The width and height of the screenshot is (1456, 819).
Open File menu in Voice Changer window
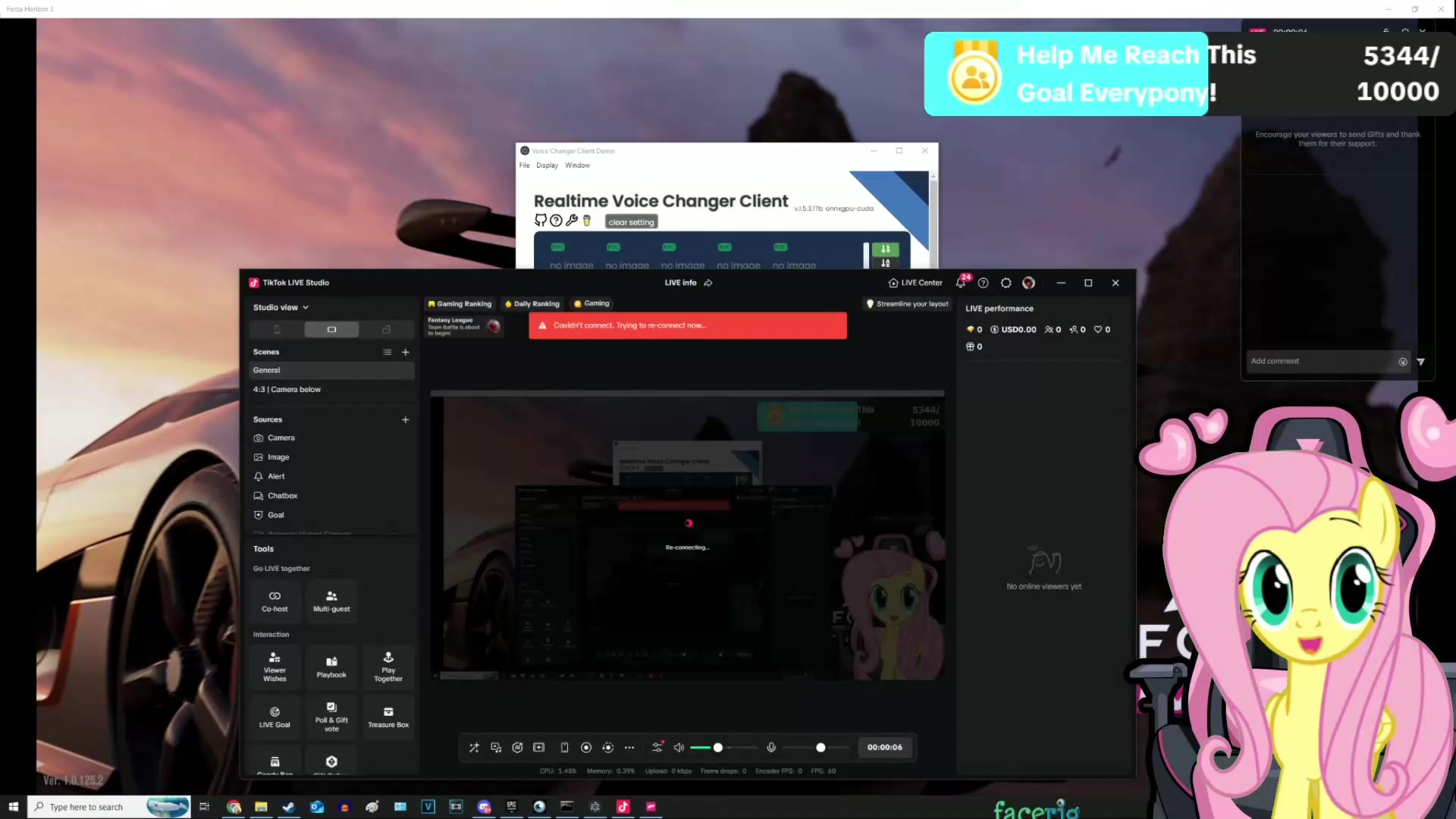pyautogui.click(x=524, y=165)
